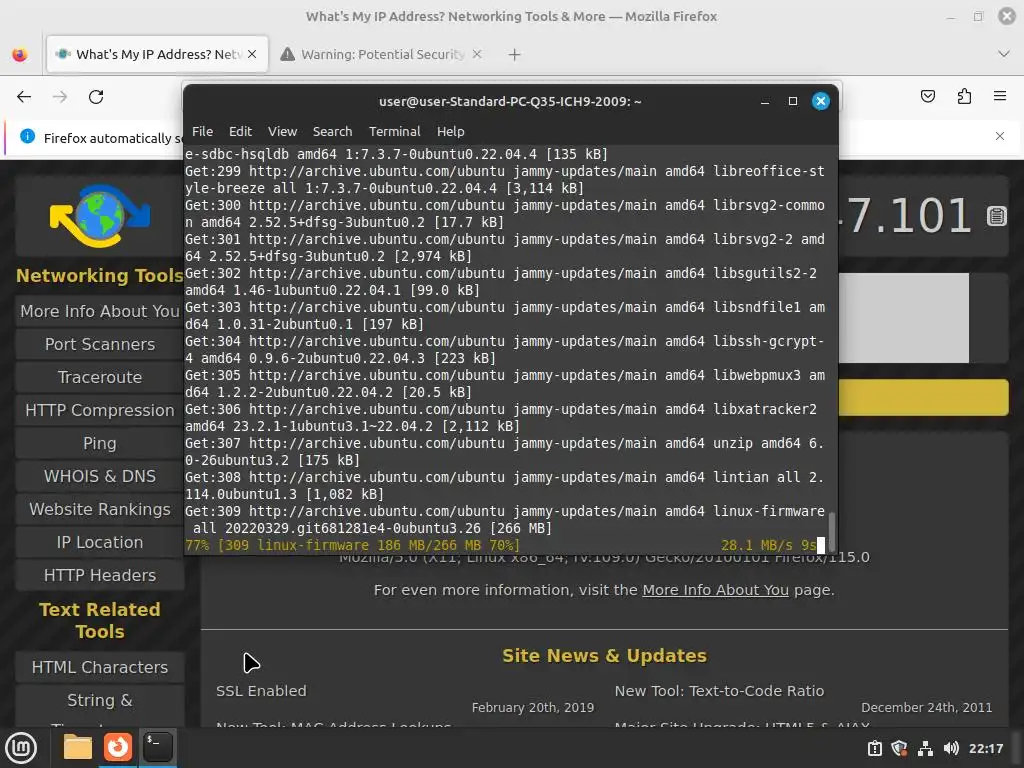Screen dimensions: 1024x768
Task: Open Port Scanners tool
Action: (100, 344)
